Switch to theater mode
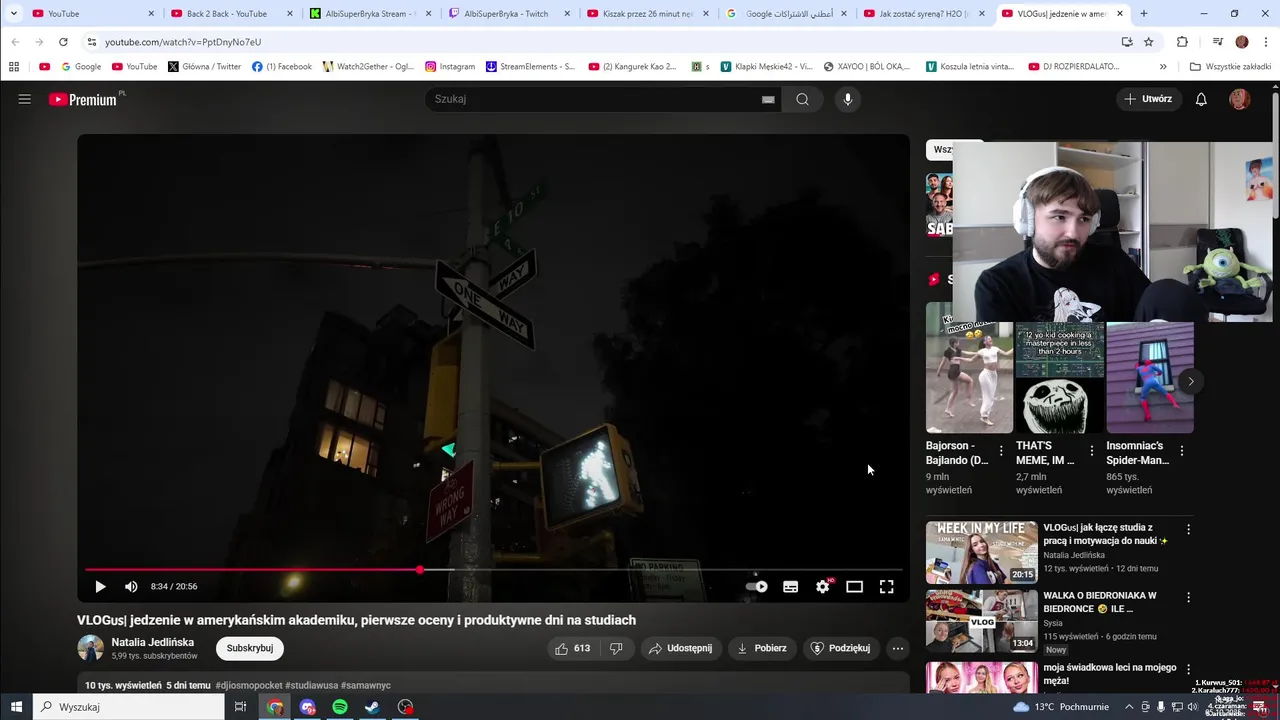The width and height of the screenshot is (1280, 720). tap(854, 587)
